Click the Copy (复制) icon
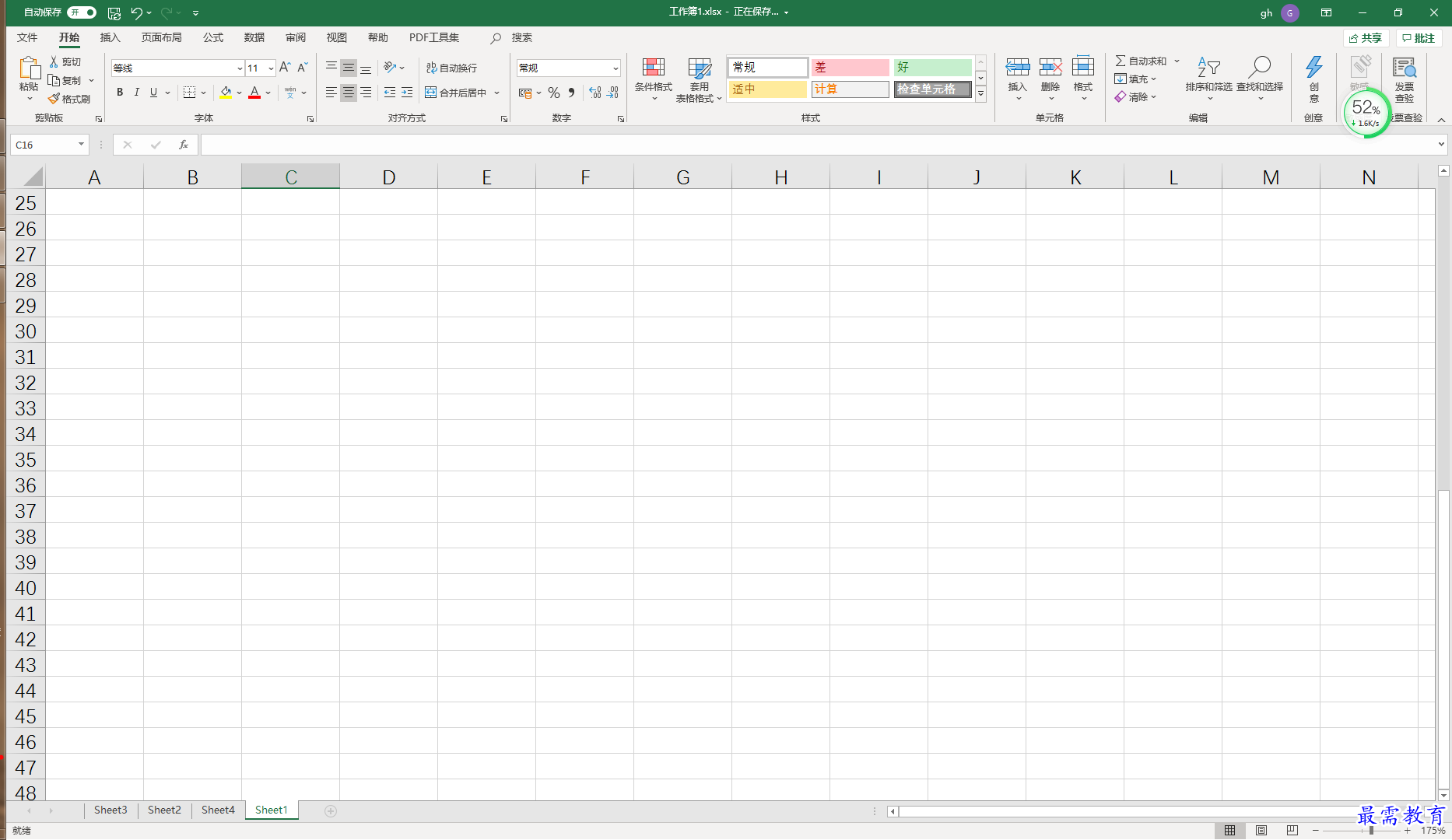Viewport: 1452px width, 840px height. (x=54, y=80)
